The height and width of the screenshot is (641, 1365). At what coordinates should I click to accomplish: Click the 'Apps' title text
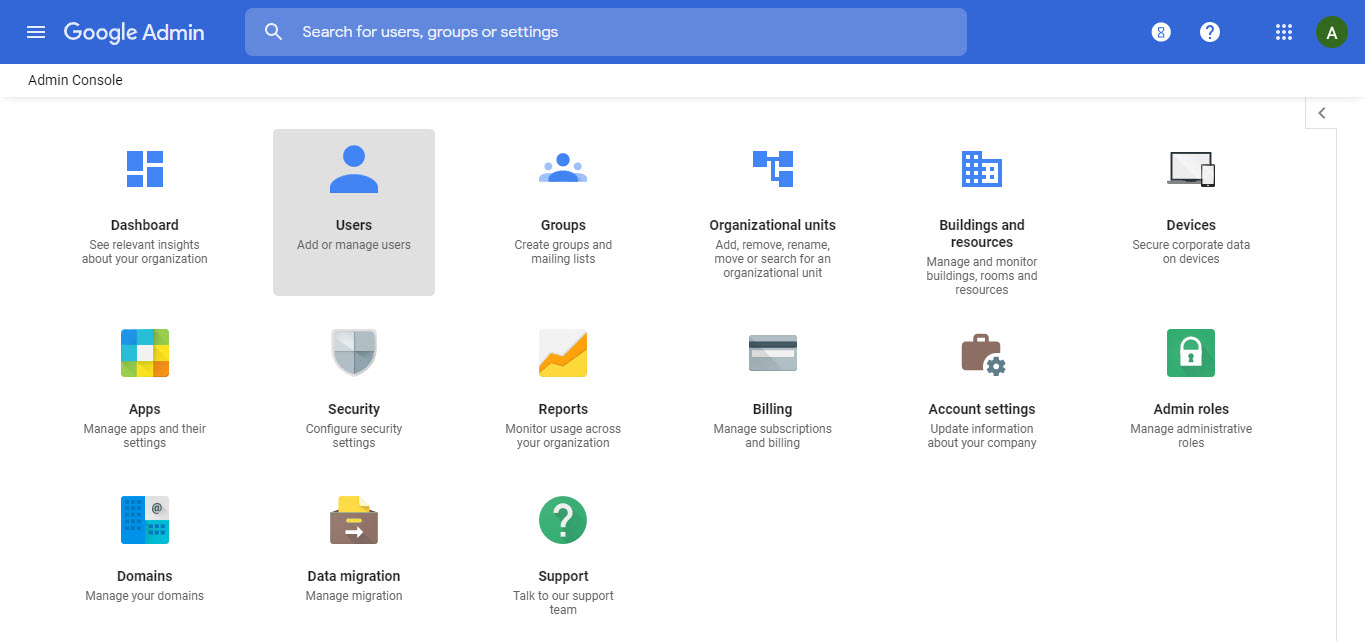click(x=145, y=409)
